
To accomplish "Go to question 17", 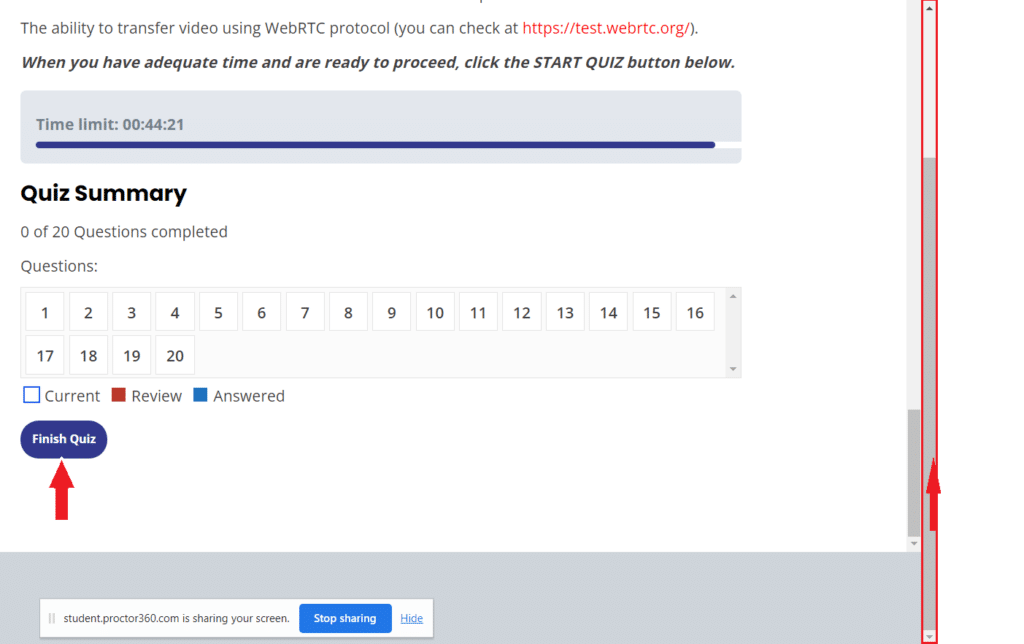I will [x=45, y=355].
